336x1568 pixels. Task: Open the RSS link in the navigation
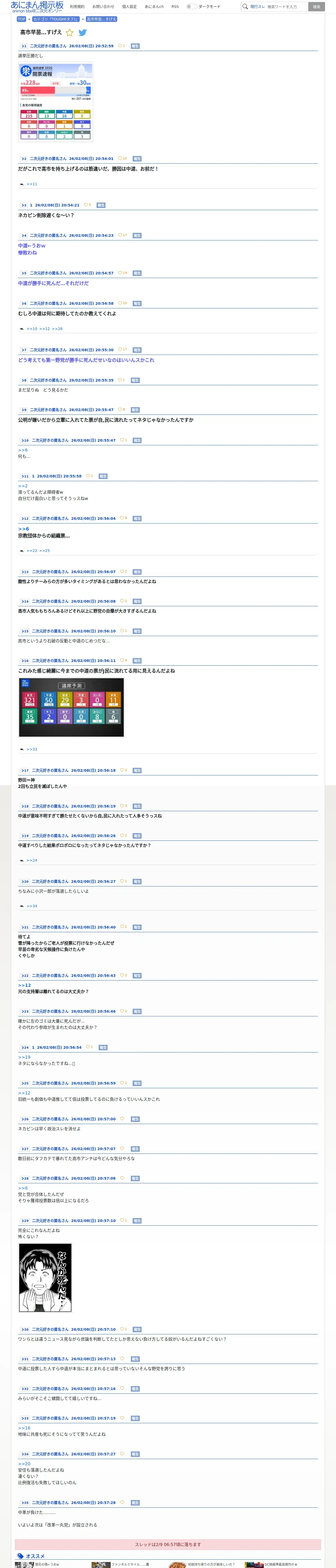(175, 7)
